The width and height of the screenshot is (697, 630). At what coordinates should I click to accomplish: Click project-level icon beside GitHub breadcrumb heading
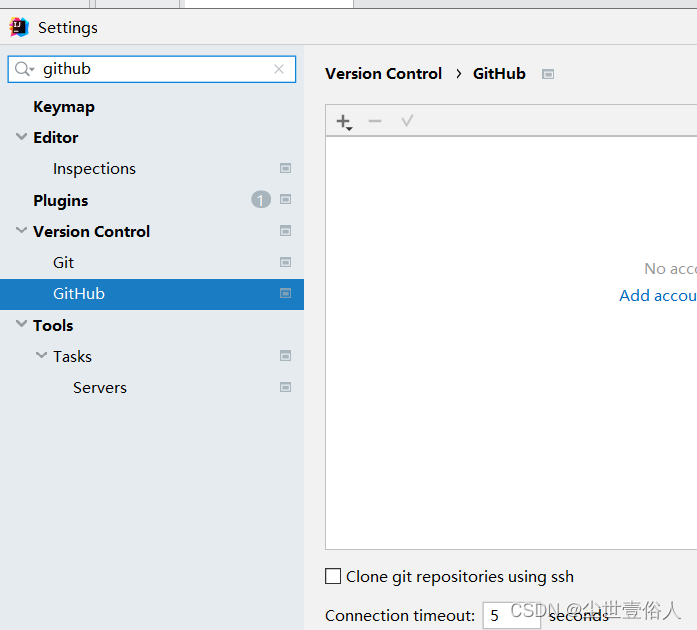548,74
